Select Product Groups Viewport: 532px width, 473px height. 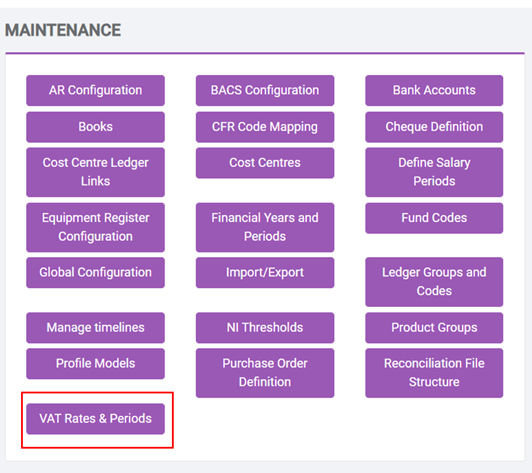[434, 328]
